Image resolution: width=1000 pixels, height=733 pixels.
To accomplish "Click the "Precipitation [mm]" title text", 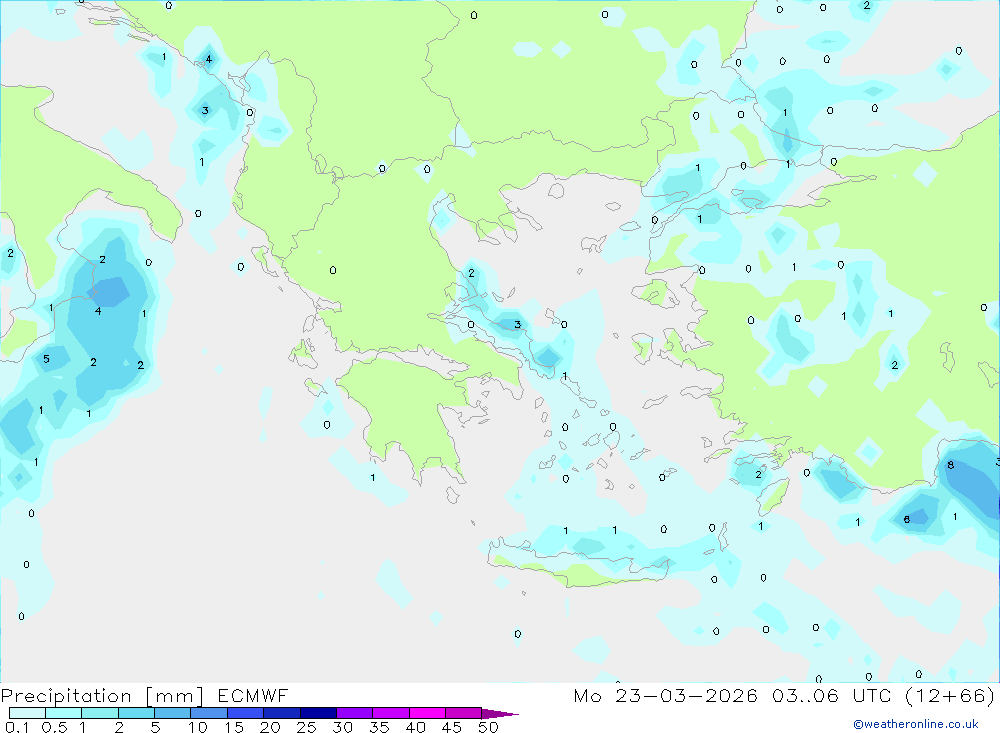I will point(102,696).
